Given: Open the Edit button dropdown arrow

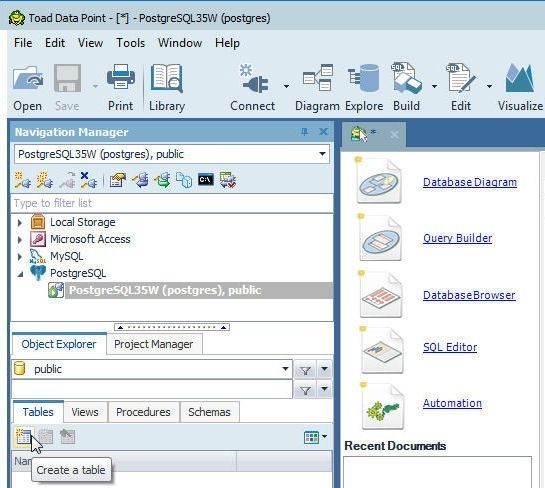Looking at the screenshot, I should (489, 86).
